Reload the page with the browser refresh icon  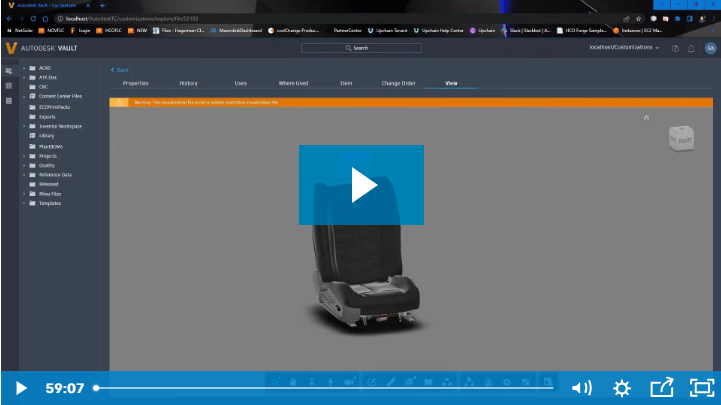[x=33, y=19]
